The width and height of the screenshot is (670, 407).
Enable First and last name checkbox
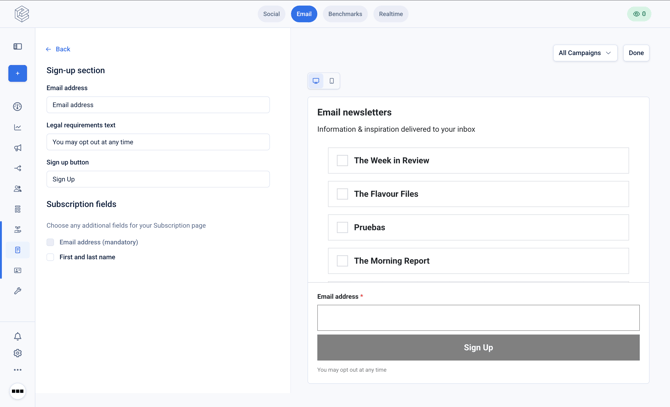50,257
